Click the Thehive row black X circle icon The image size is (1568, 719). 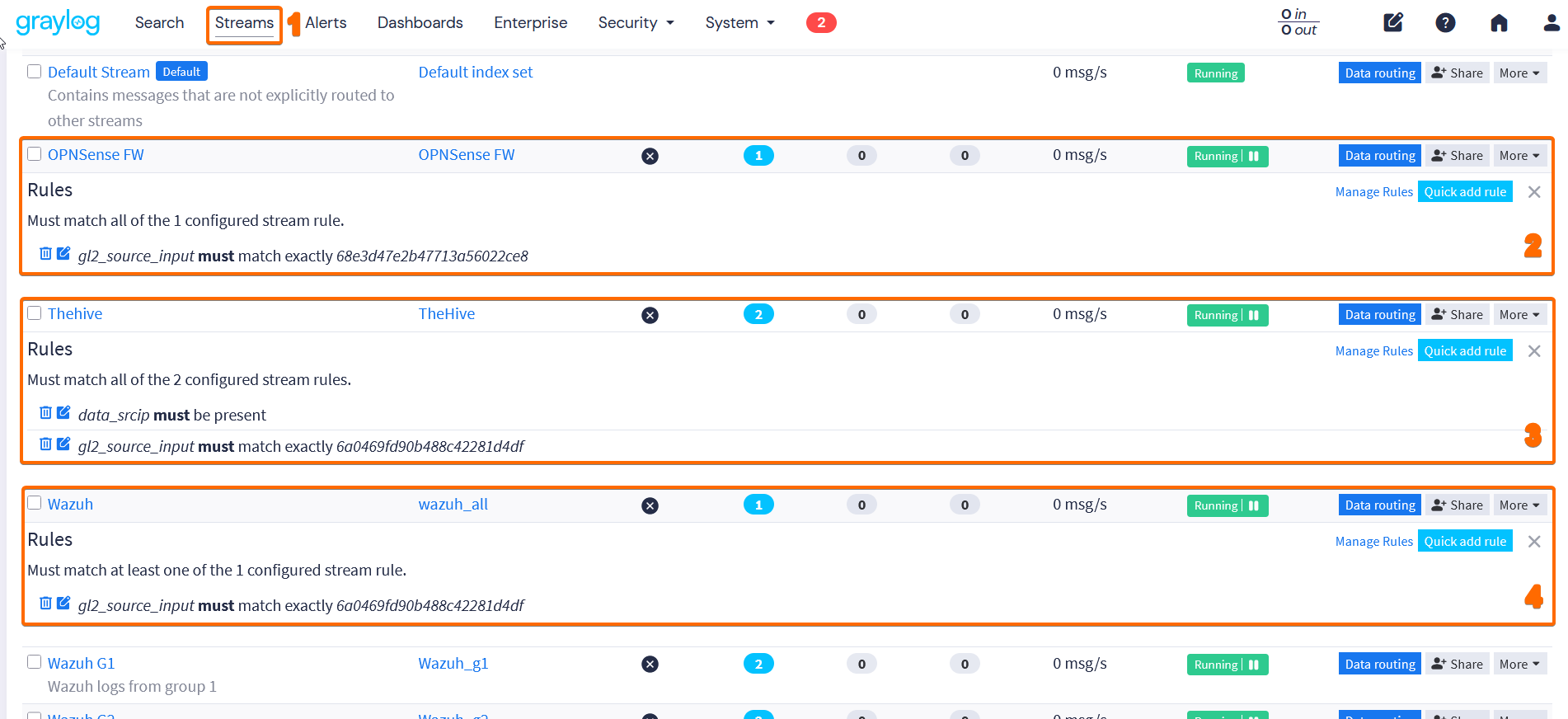point(650,315)
